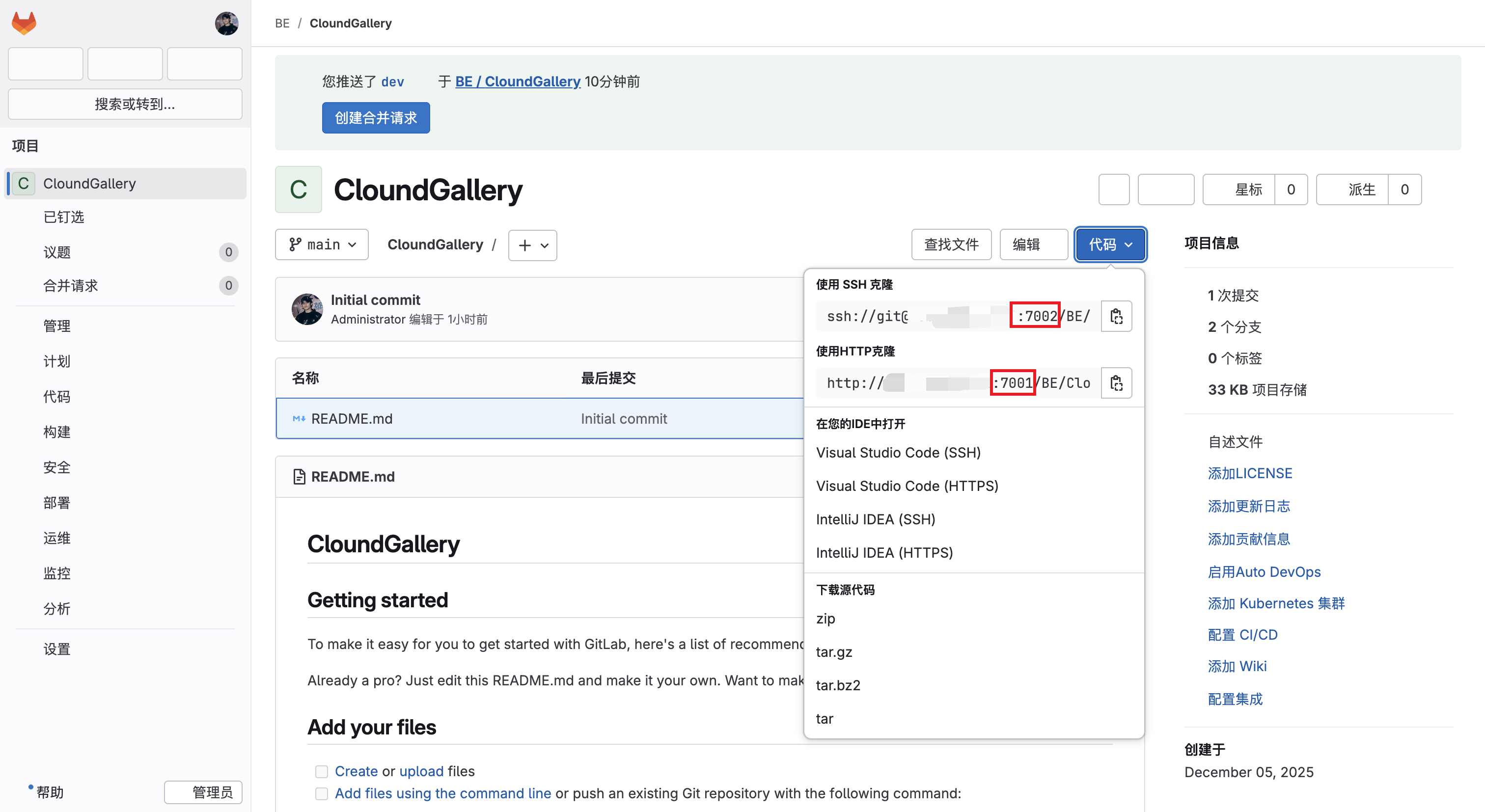Viewport: 1485px width, 812px height.
Task: Click the 创建合并请求 button
Action: [375, 117]
